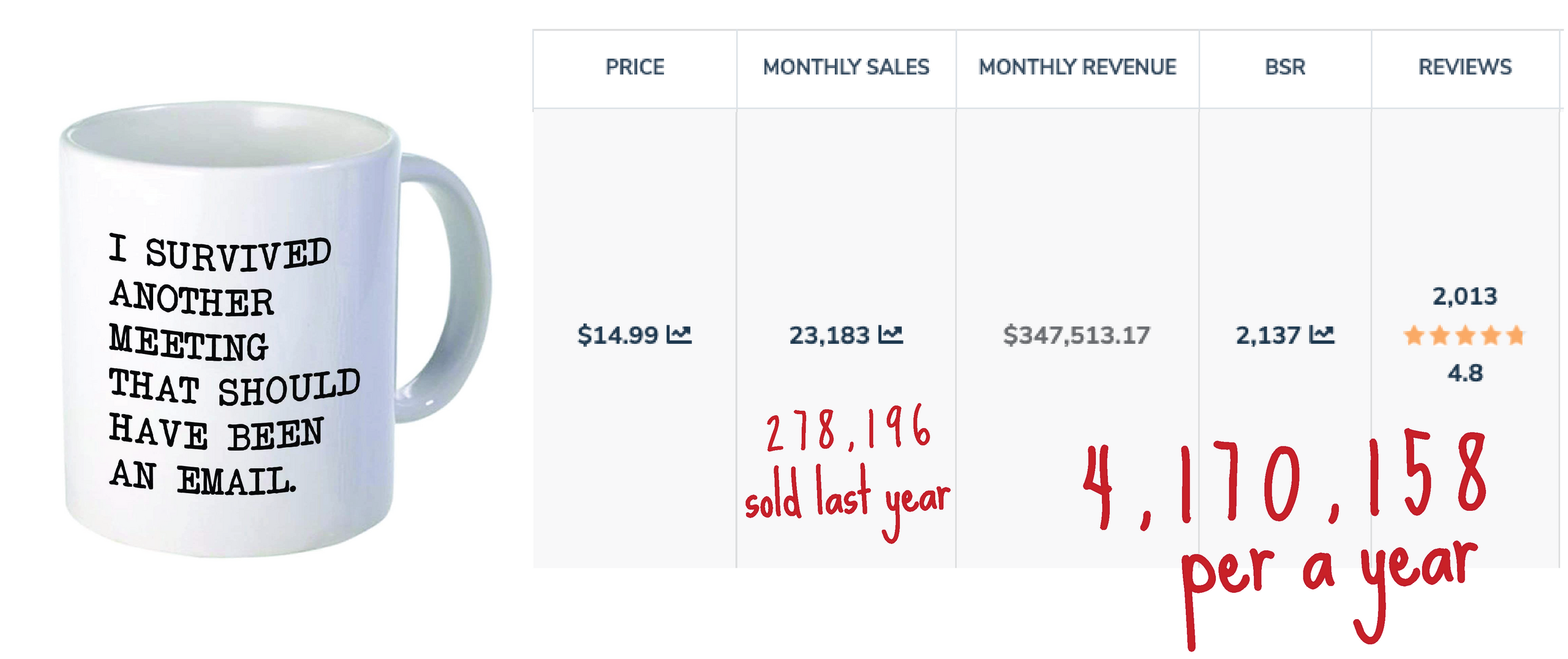Click the $347,513.17 revenue amount
The height and width of the screenshot is (659, 1568).
tap(1077, 335)
